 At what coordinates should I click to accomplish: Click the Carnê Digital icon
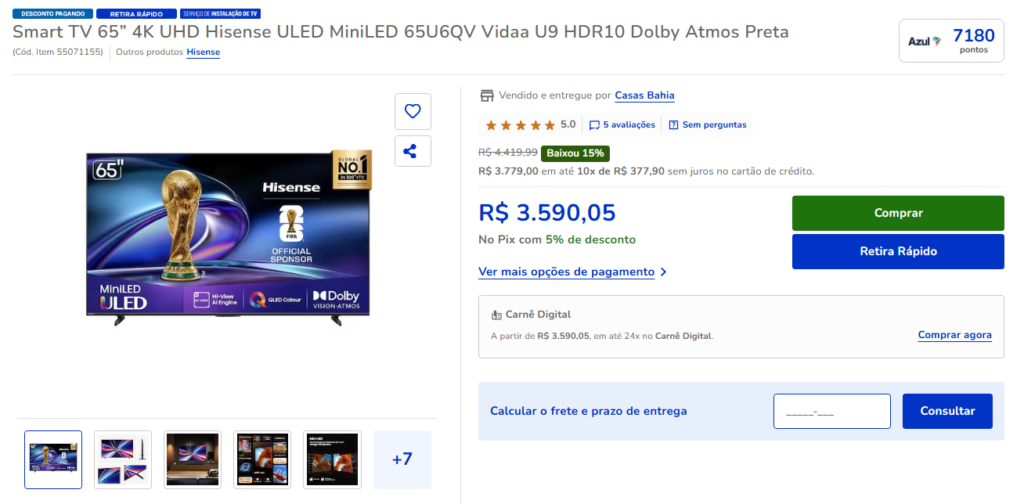coord(496,315)
